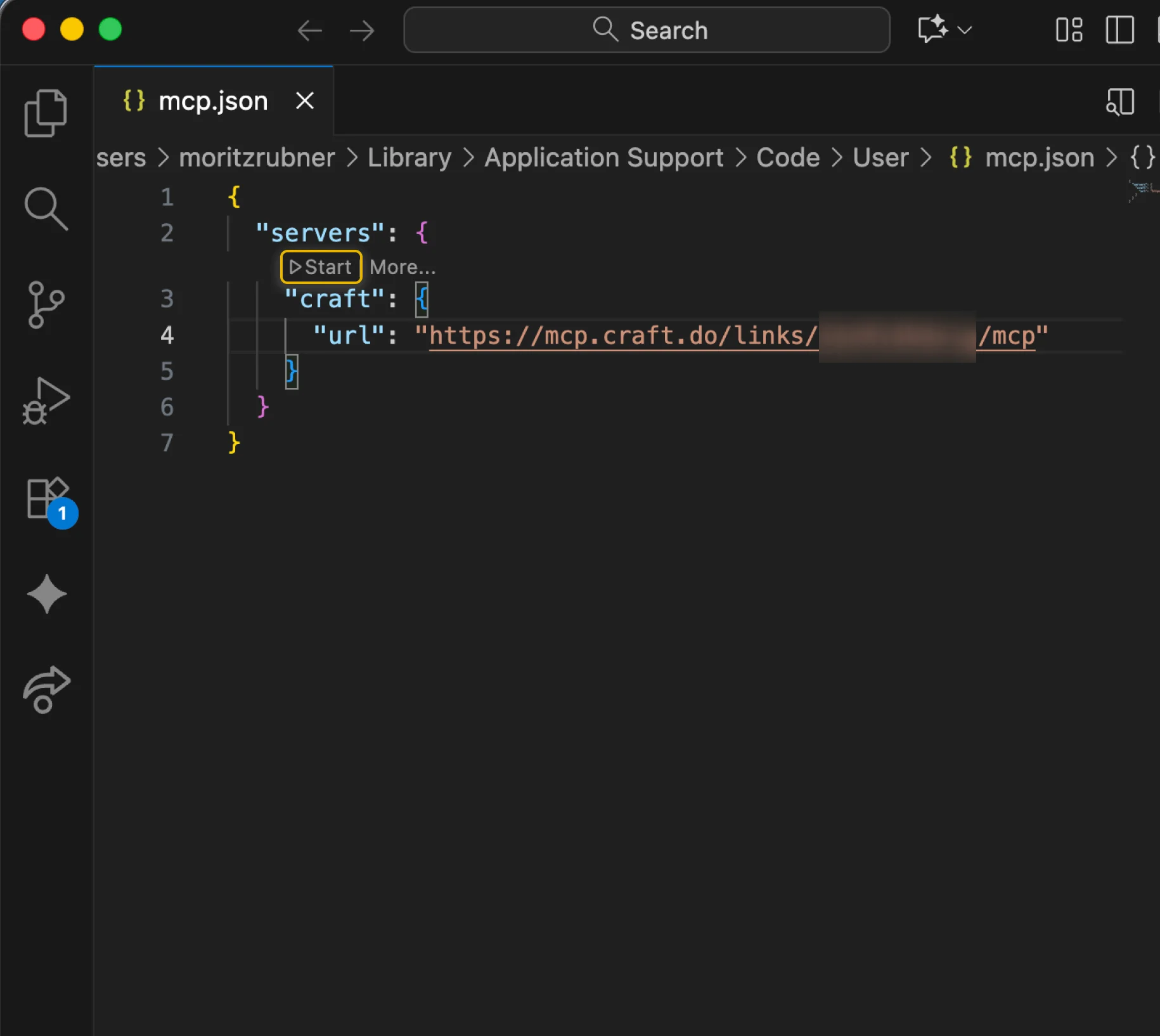Open the Search view

pos(46,209)
